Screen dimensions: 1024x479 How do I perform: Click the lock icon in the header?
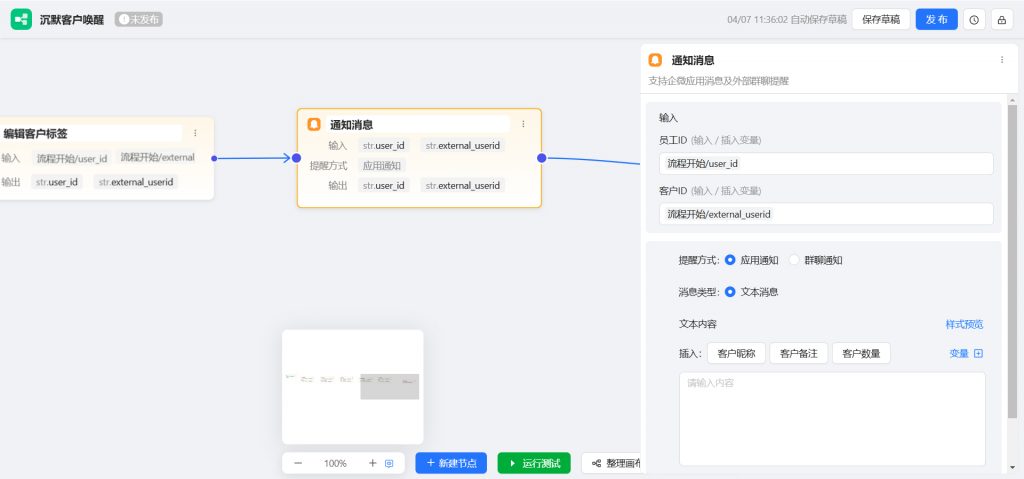1002,20
